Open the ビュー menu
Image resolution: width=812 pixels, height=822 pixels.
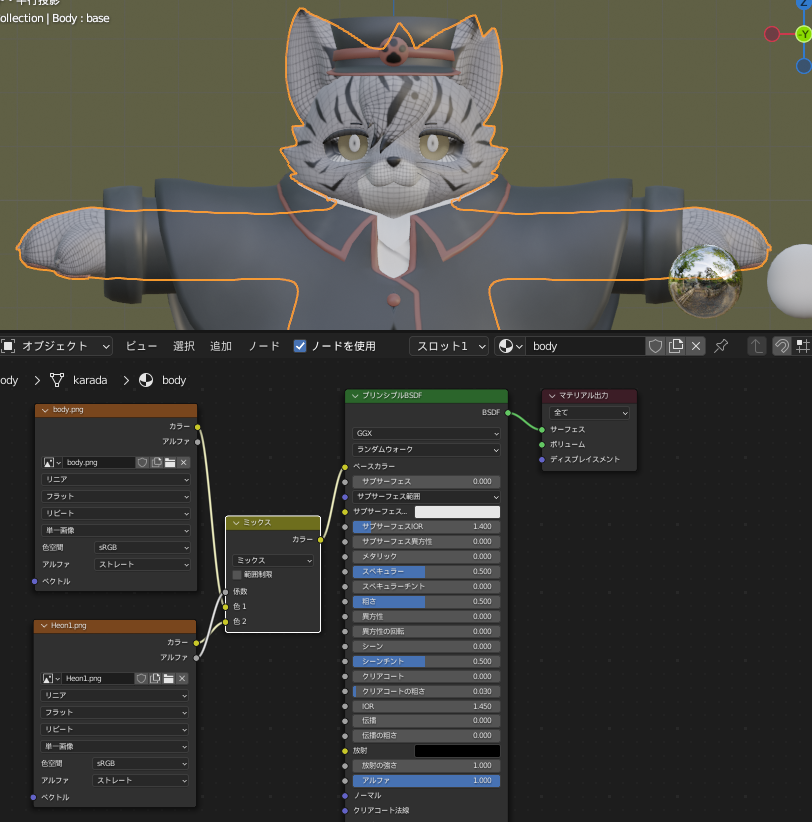141,346
